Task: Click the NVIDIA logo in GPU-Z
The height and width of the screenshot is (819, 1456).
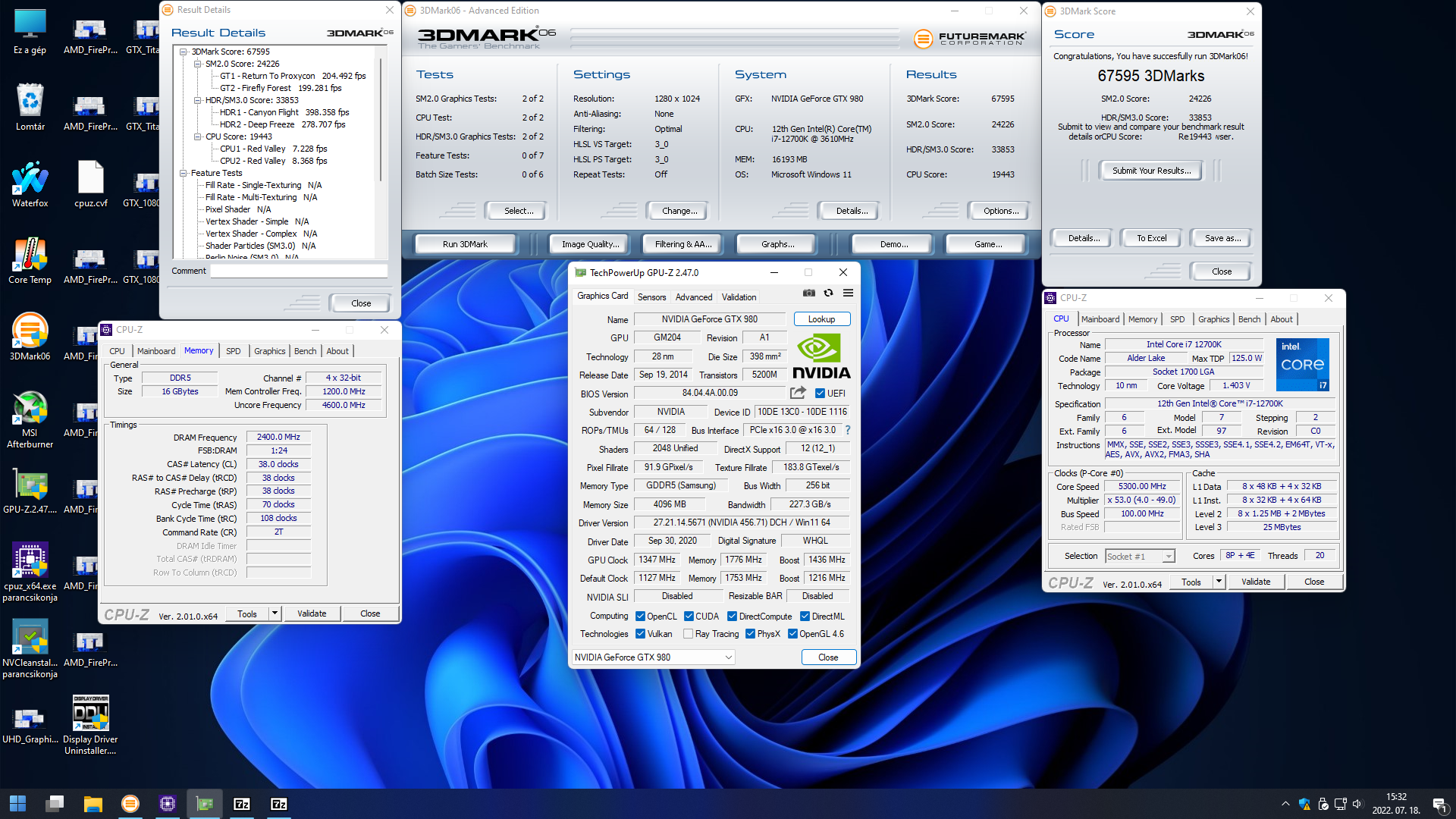Action: point(821,356)
